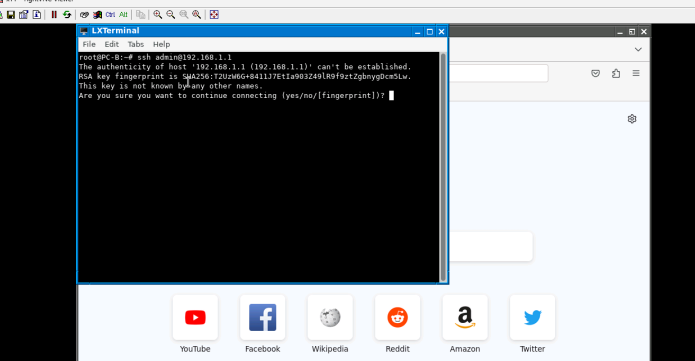Toggle the Ctrl key state
This screenshot has width=695, height=361.
[x=110, y=15]
